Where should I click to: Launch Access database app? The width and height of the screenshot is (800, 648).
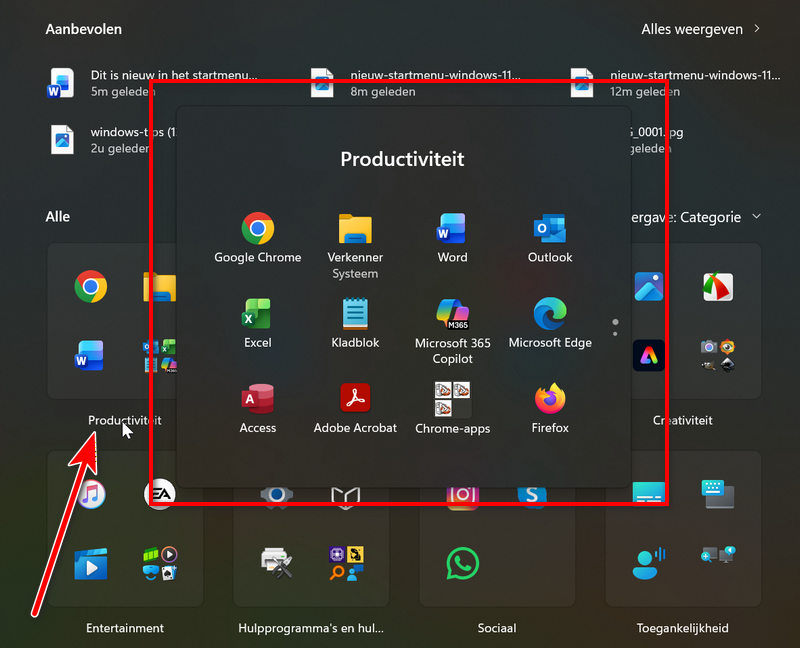(x=257, y=399)
